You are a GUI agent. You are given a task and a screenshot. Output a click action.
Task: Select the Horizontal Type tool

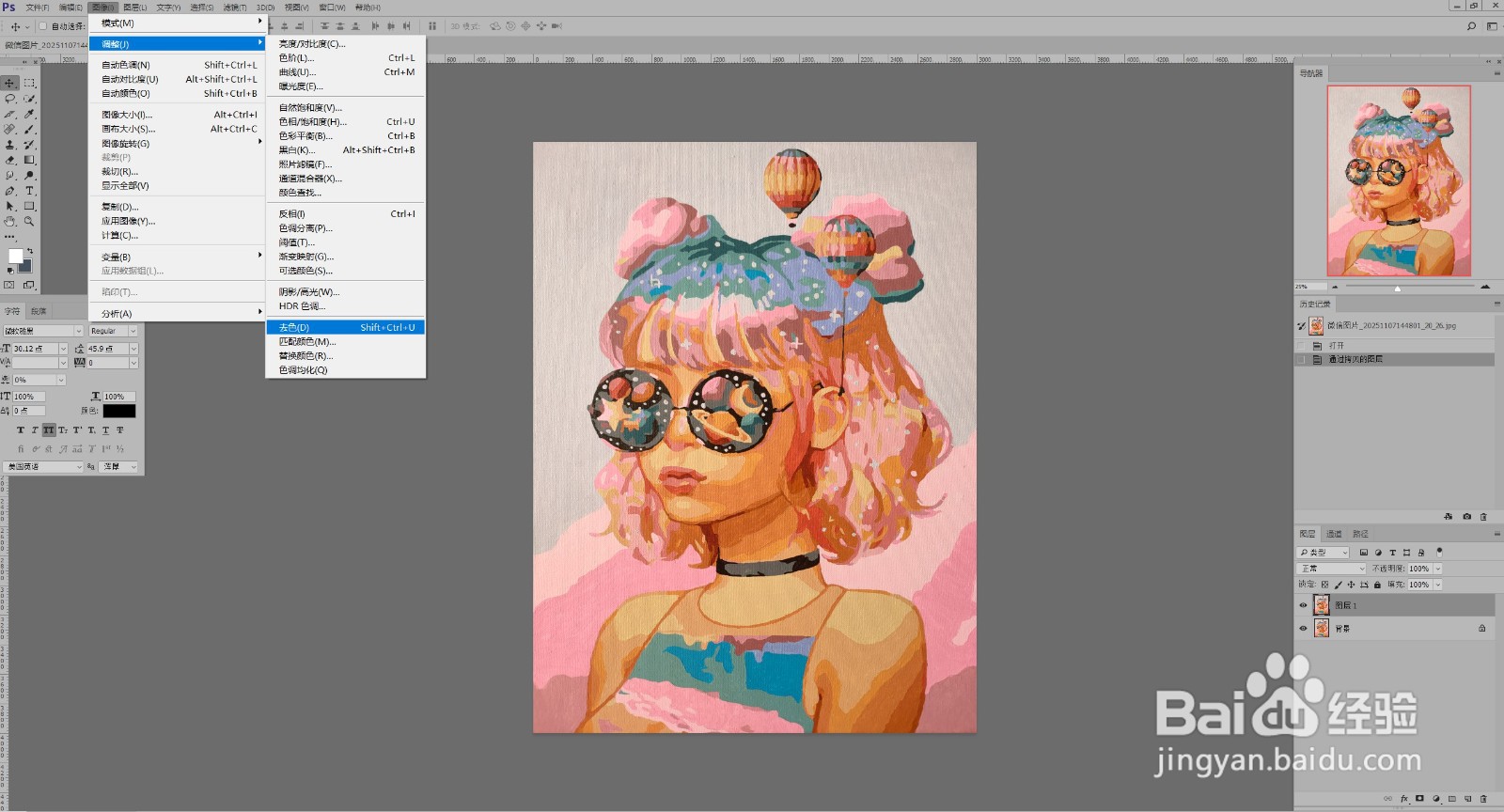(29, 191)
